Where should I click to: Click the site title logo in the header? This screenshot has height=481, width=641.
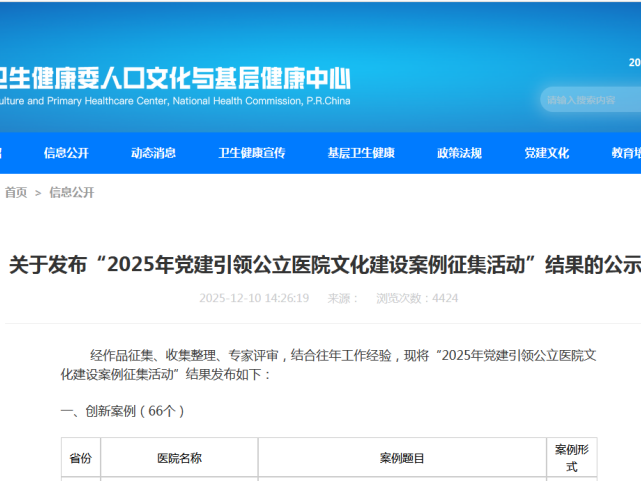175,76
